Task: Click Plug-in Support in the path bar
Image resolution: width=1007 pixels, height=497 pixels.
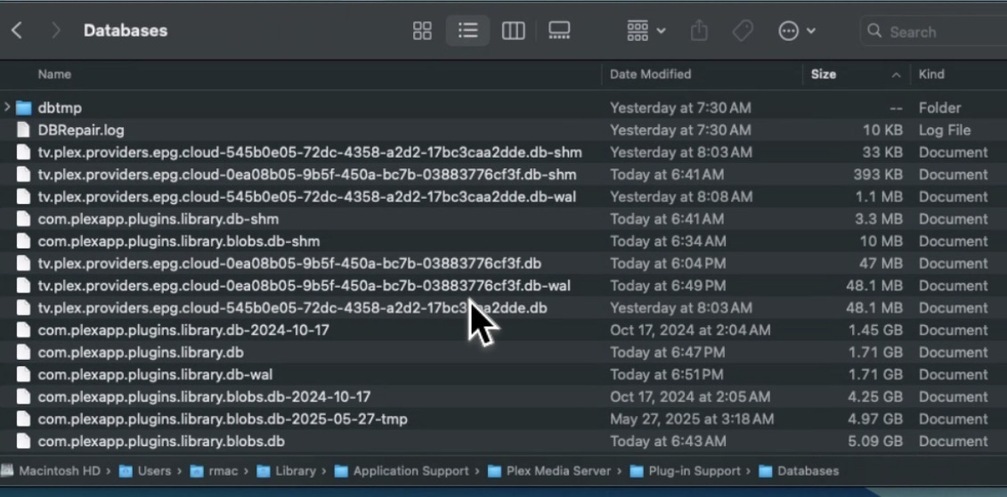Action: pos(685,471)
